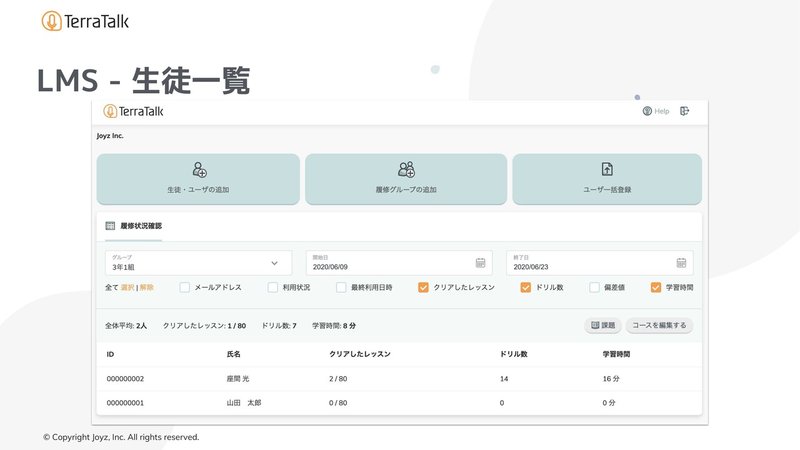
Task: Click the ドリル数: 7 summary text
Action: pos(279,326)
